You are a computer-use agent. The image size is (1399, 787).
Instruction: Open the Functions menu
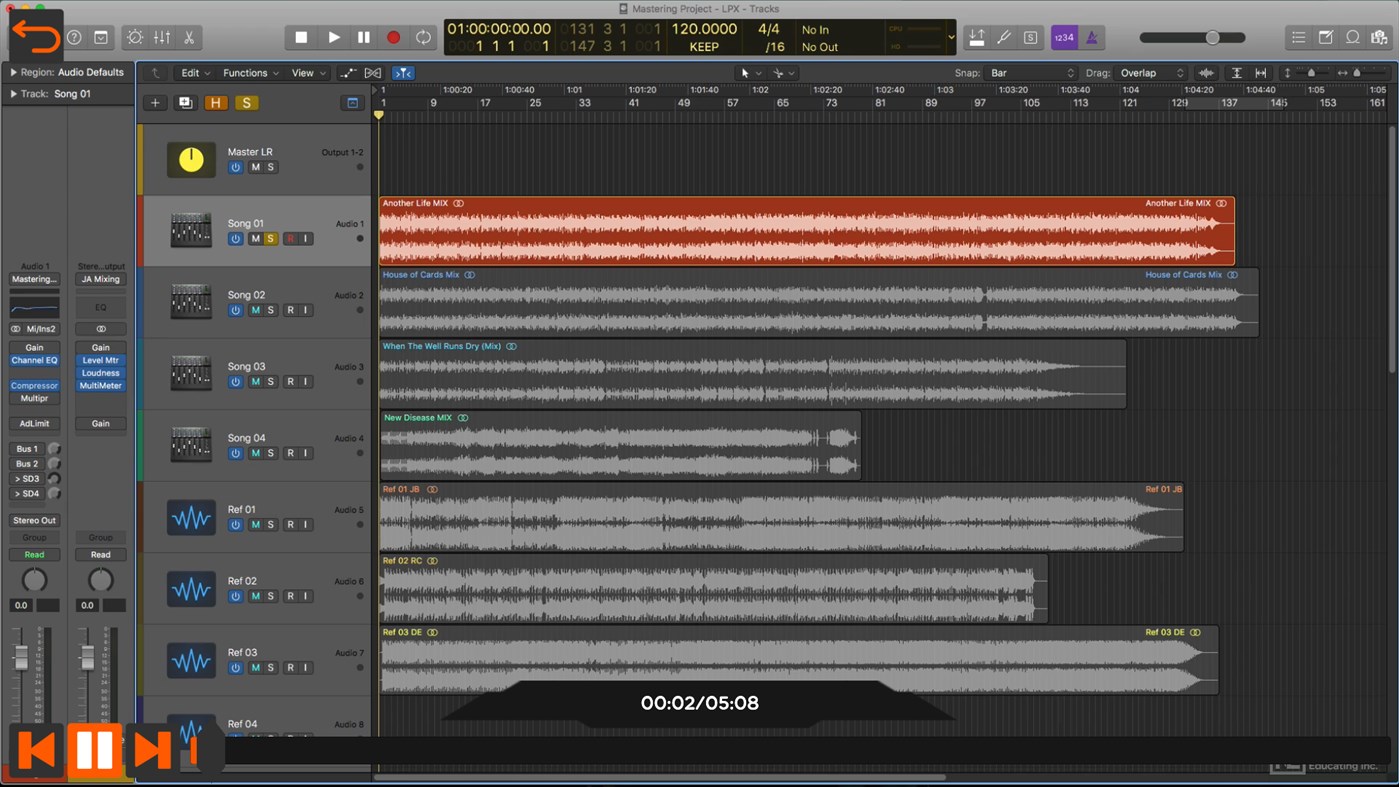point(250,73)
